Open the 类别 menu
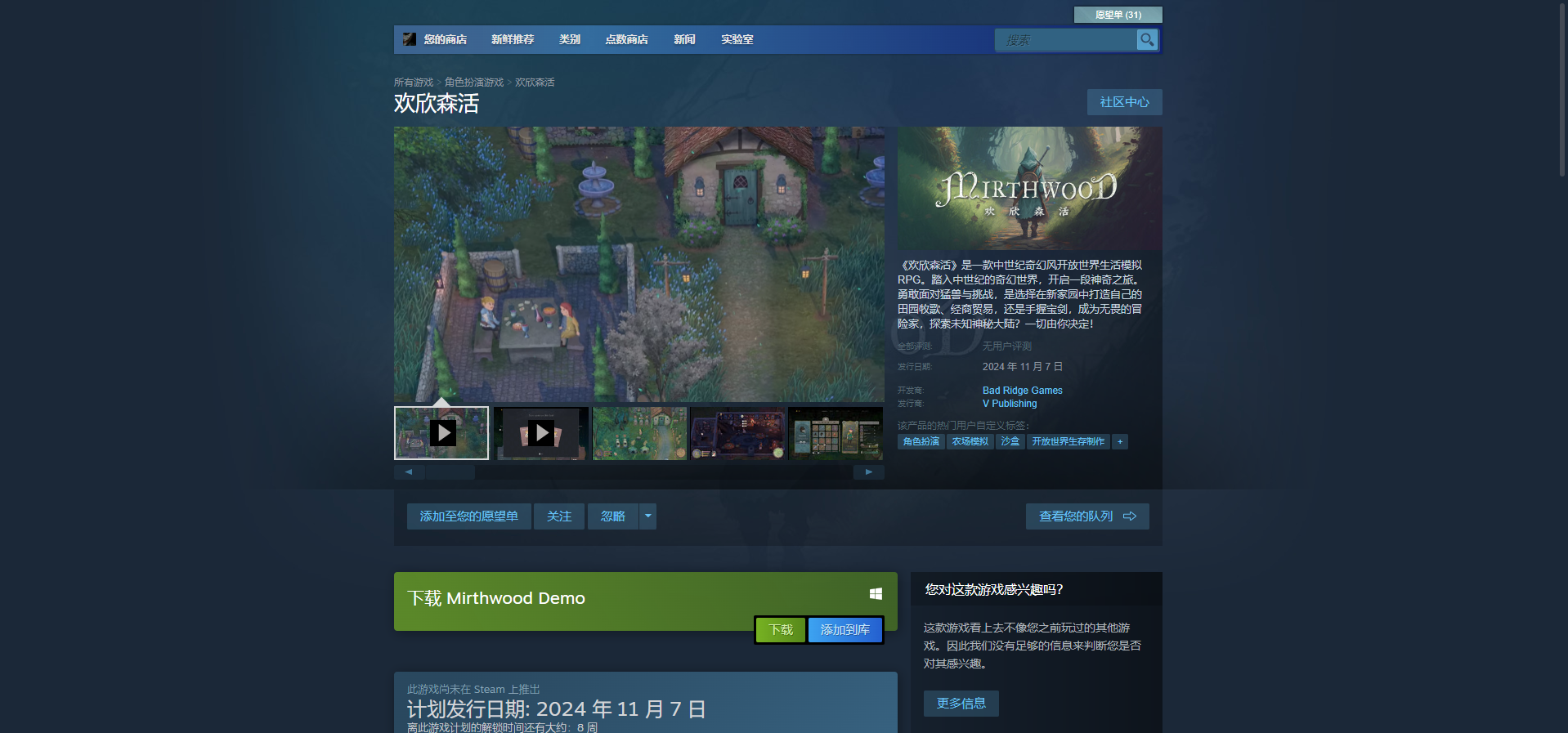 pyautogui.click(x=570, y=39)
